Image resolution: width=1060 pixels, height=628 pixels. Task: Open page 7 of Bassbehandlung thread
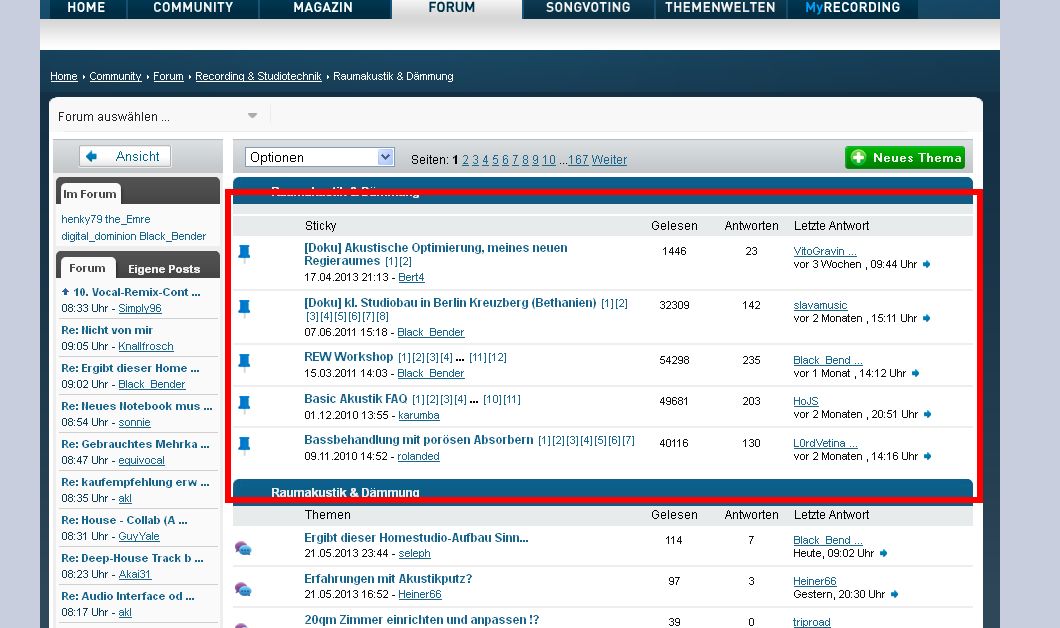(628, 441)
